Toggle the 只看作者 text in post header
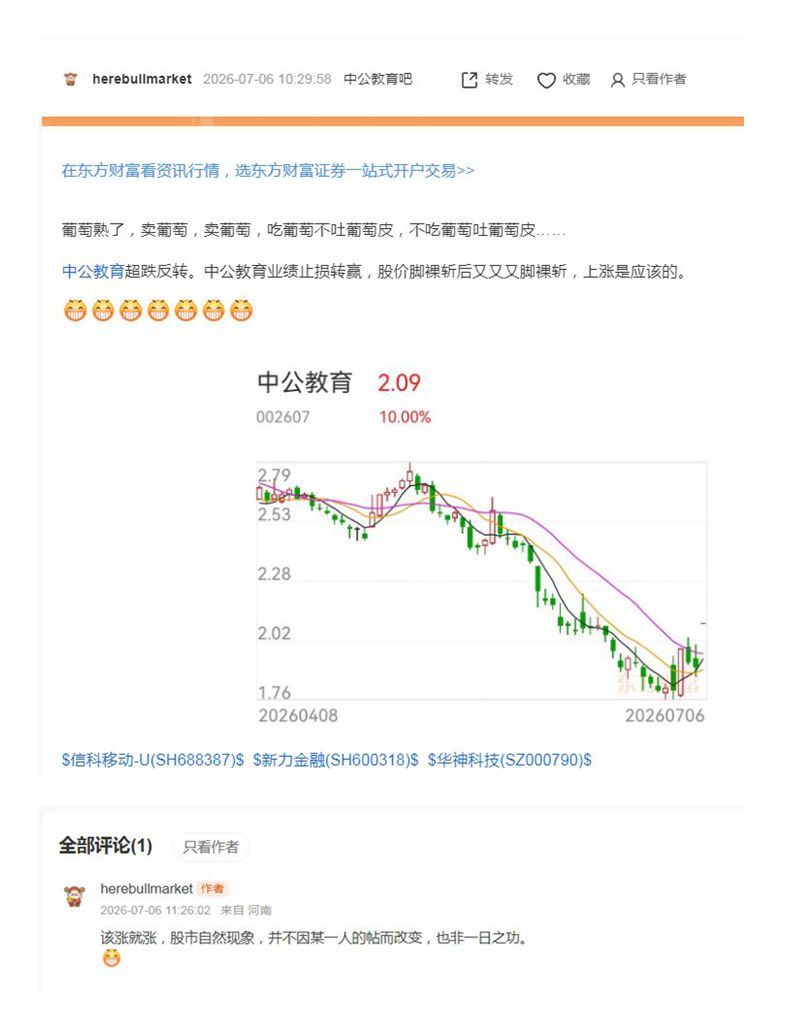785x1030 pixels. [x=659, y=79]
